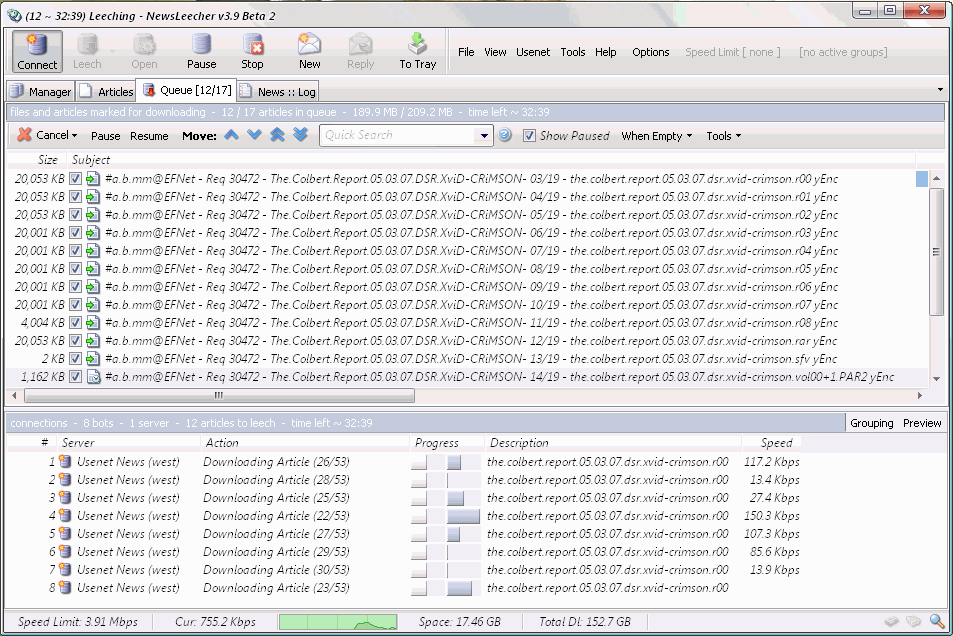Open the Help menu
The height and width of the screenshot is (636, 953).
click(605, 52)
